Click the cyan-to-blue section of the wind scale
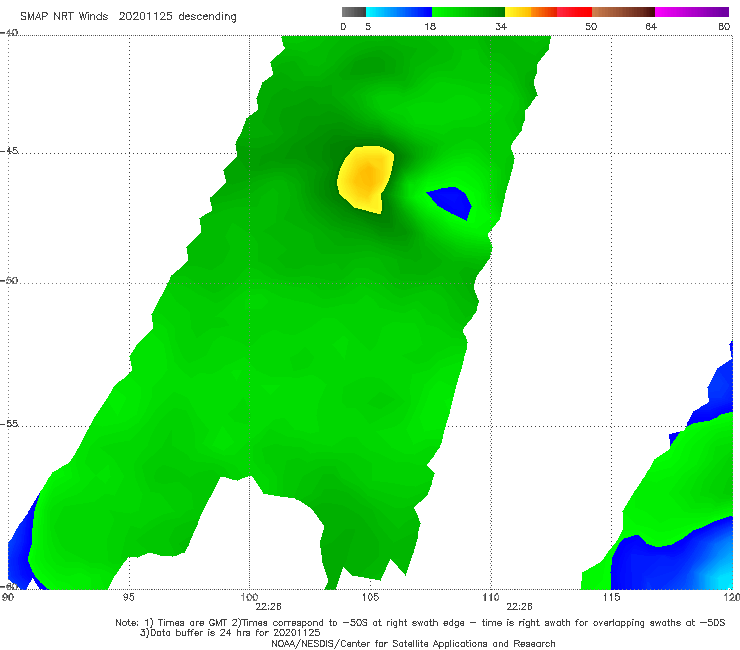This screenshot has width=740, height=650. click(399, 12)
